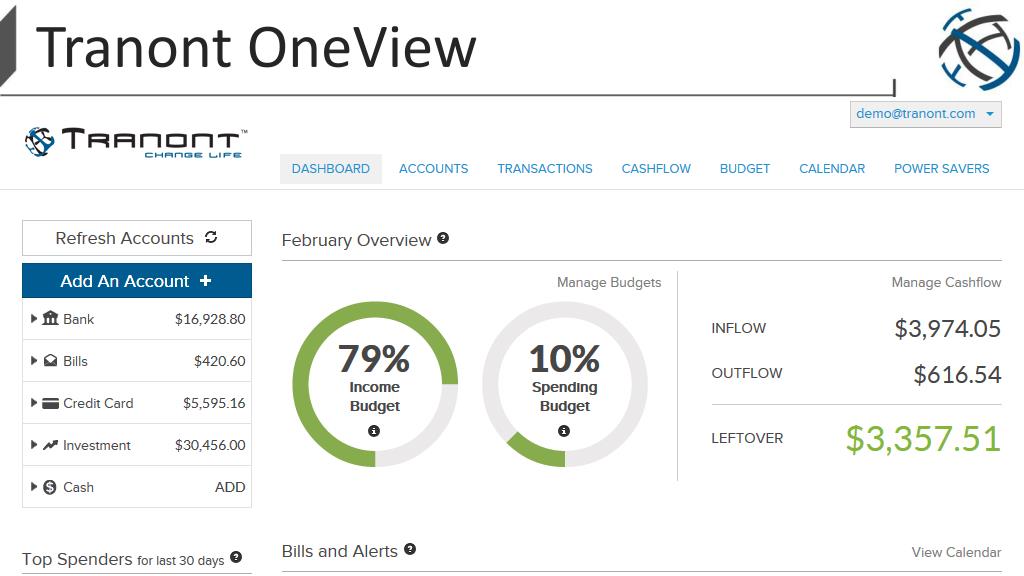Expand the Credit Card accounts row
Viewport: 1024px width, 576px height.
tap(33, 403)
